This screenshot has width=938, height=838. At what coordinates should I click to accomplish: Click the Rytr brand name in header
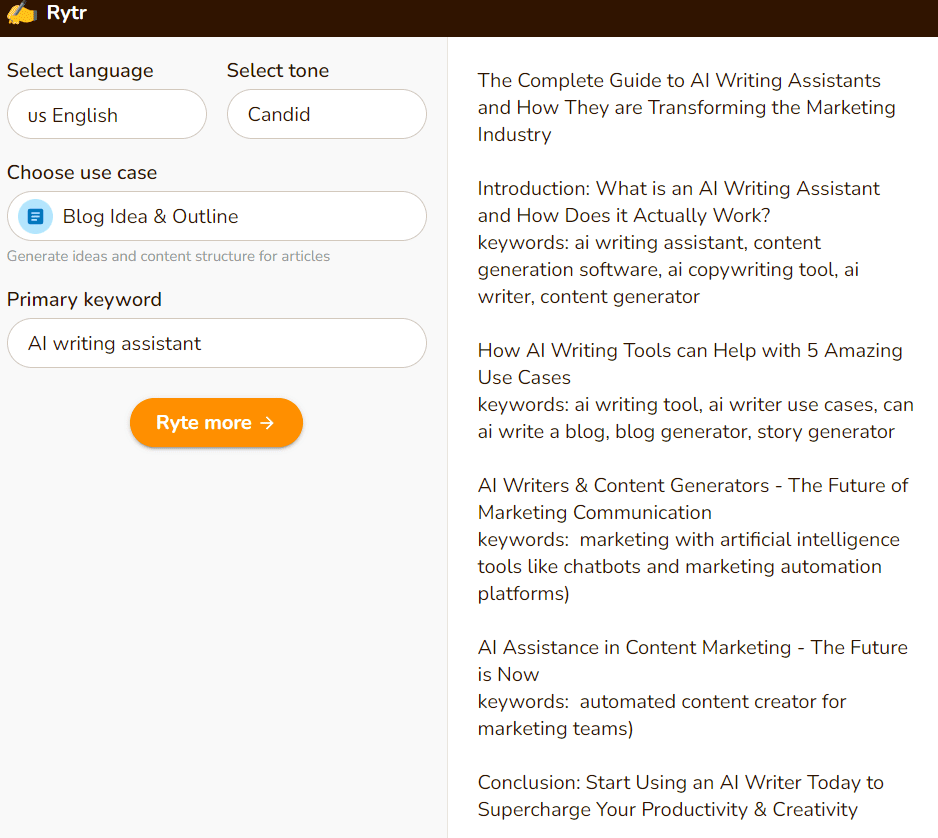67,13
